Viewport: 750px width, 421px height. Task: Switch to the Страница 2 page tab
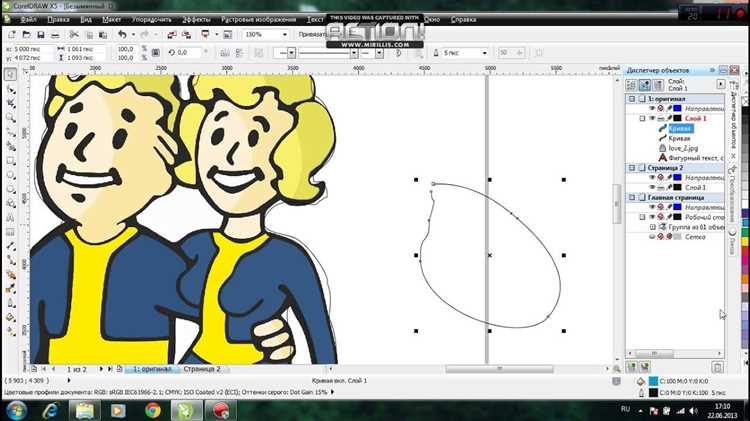click(x=201, y=369)
